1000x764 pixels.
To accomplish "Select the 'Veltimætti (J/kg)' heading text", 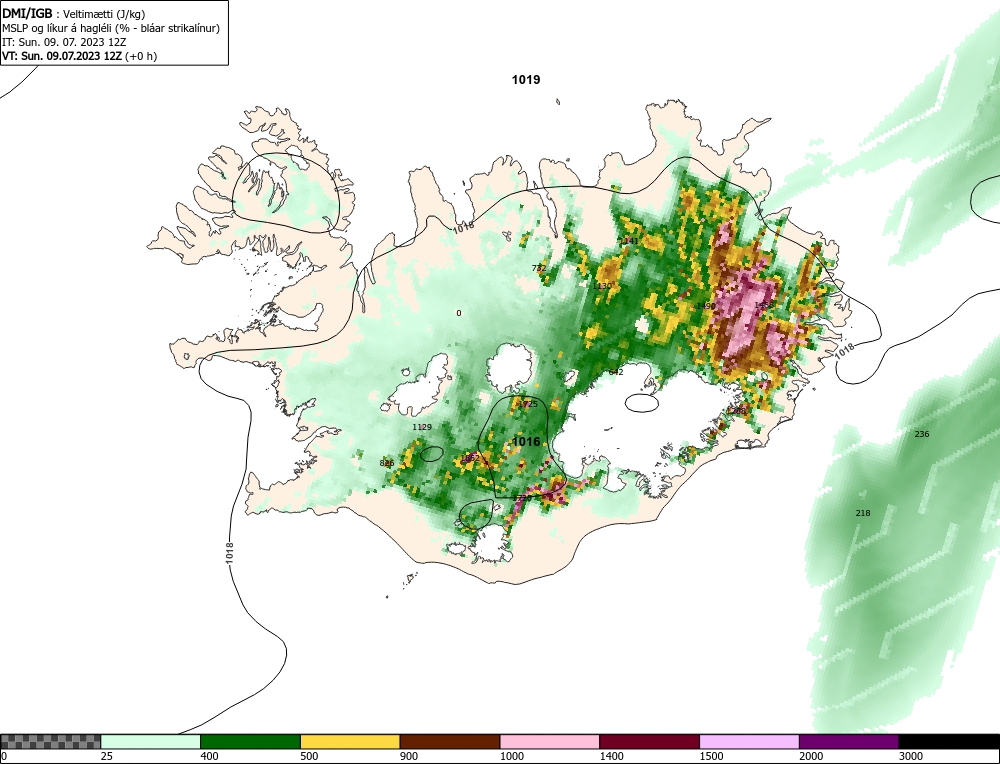I will pos(104,14).
